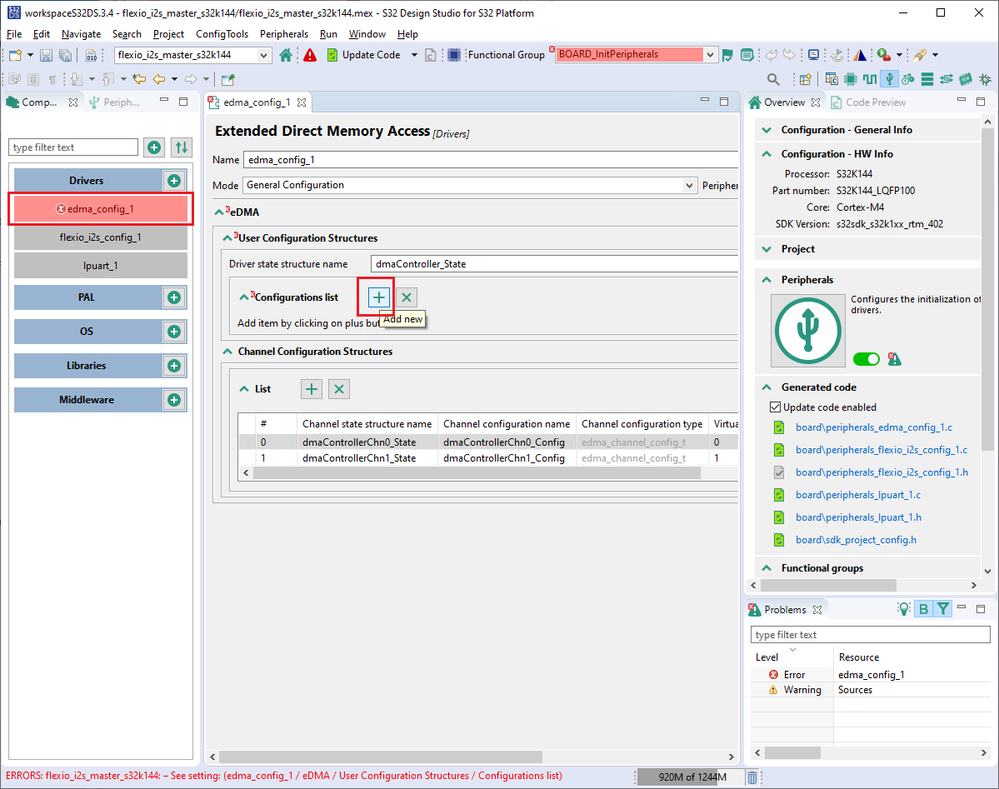This screenshot has height=789, width=999.
Task: Click the Update Code button
Action: click(x=364, y=55)
